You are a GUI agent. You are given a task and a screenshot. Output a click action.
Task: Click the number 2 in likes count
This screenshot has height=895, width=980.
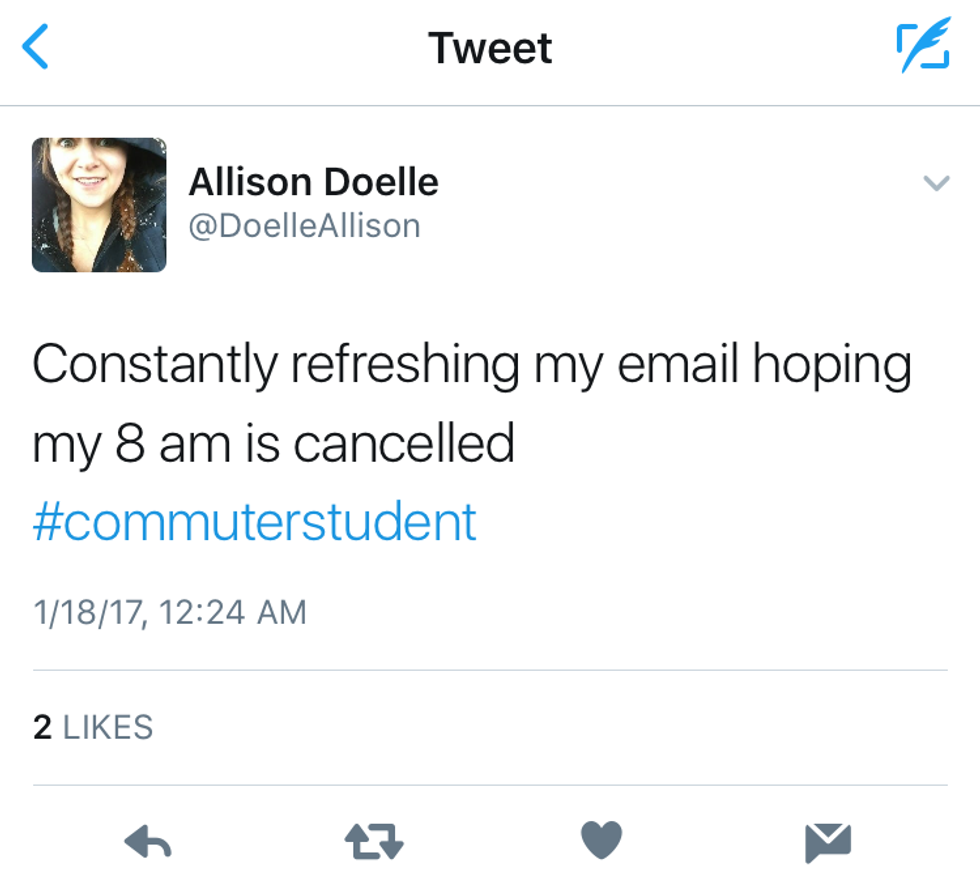click(x=42, y=727)
